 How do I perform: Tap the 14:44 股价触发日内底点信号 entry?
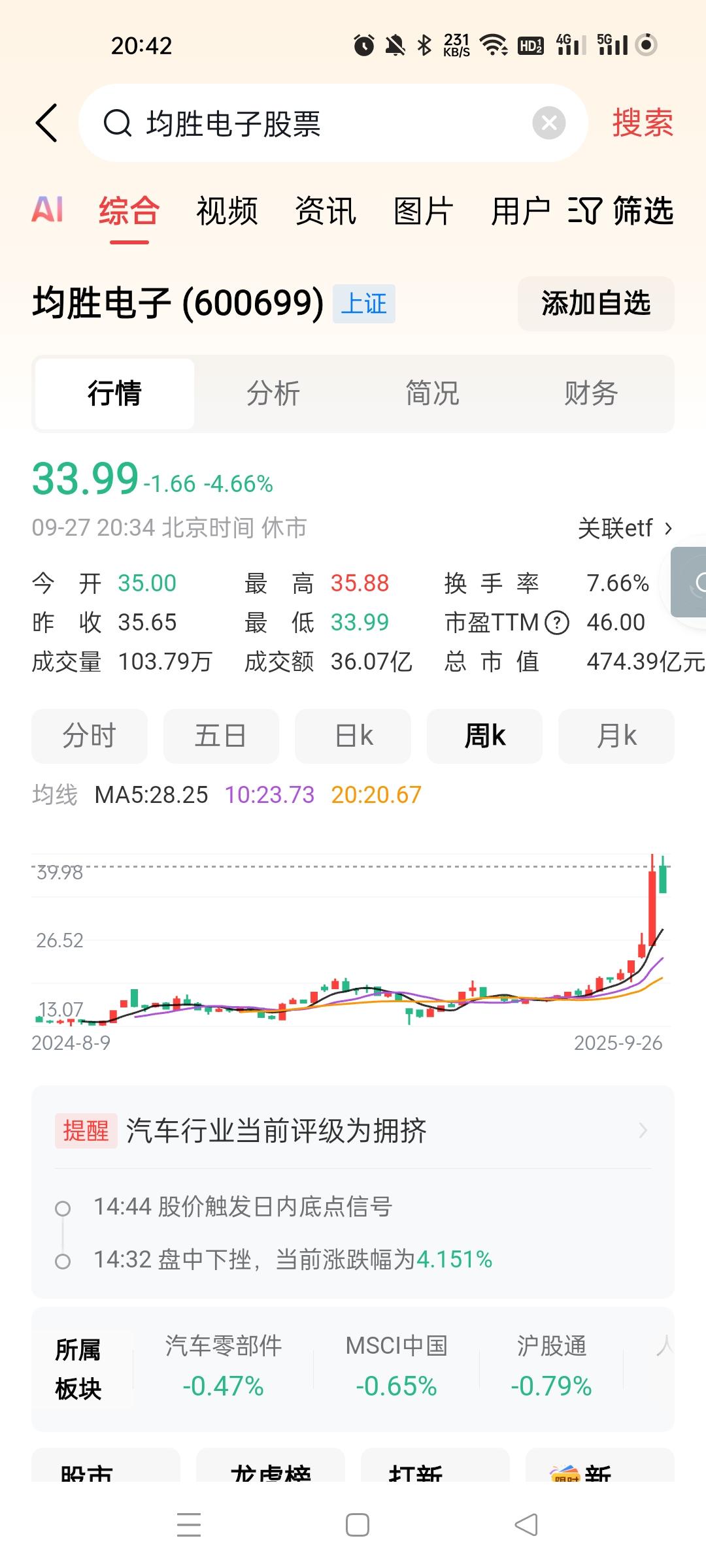click(x=243, y=1207)
